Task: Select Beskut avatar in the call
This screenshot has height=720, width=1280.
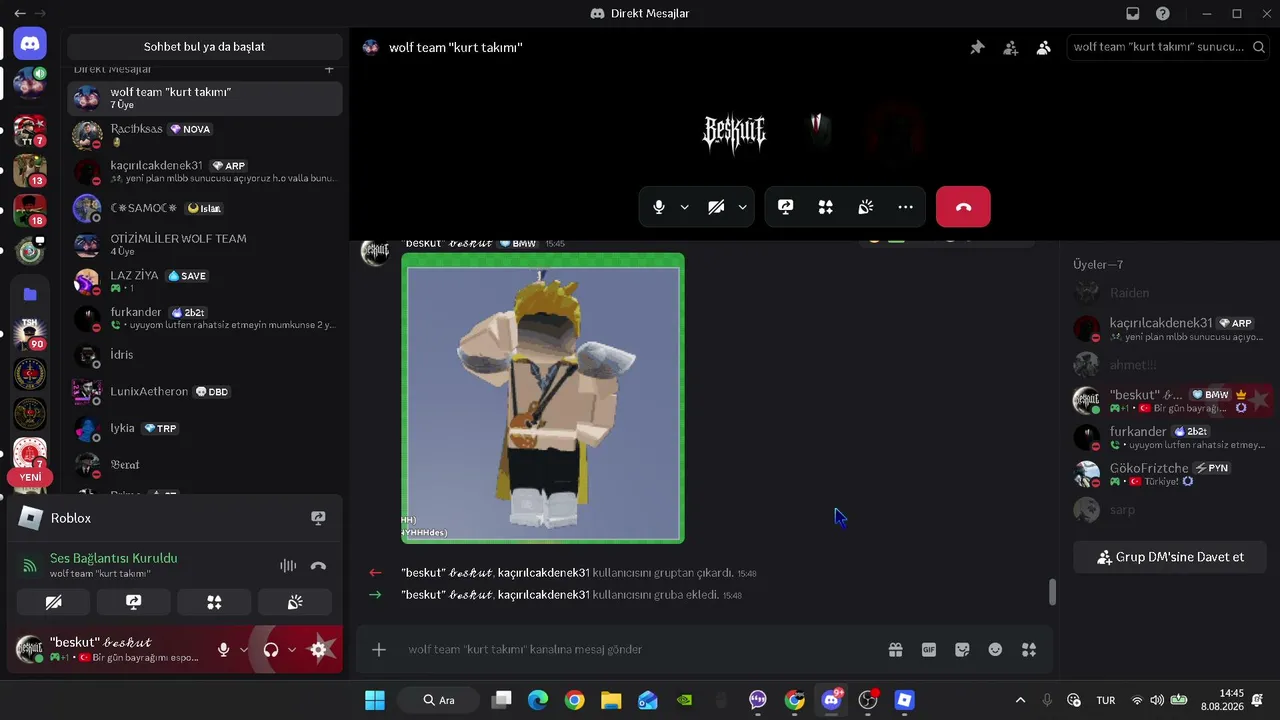Action: (735, 130)
